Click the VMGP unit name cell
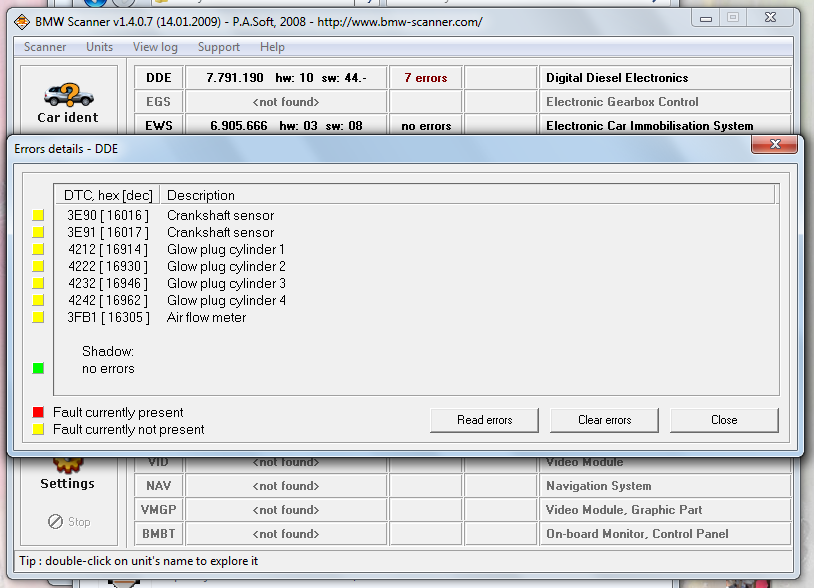Screen dimensions: 814x588 coord(159,510)
